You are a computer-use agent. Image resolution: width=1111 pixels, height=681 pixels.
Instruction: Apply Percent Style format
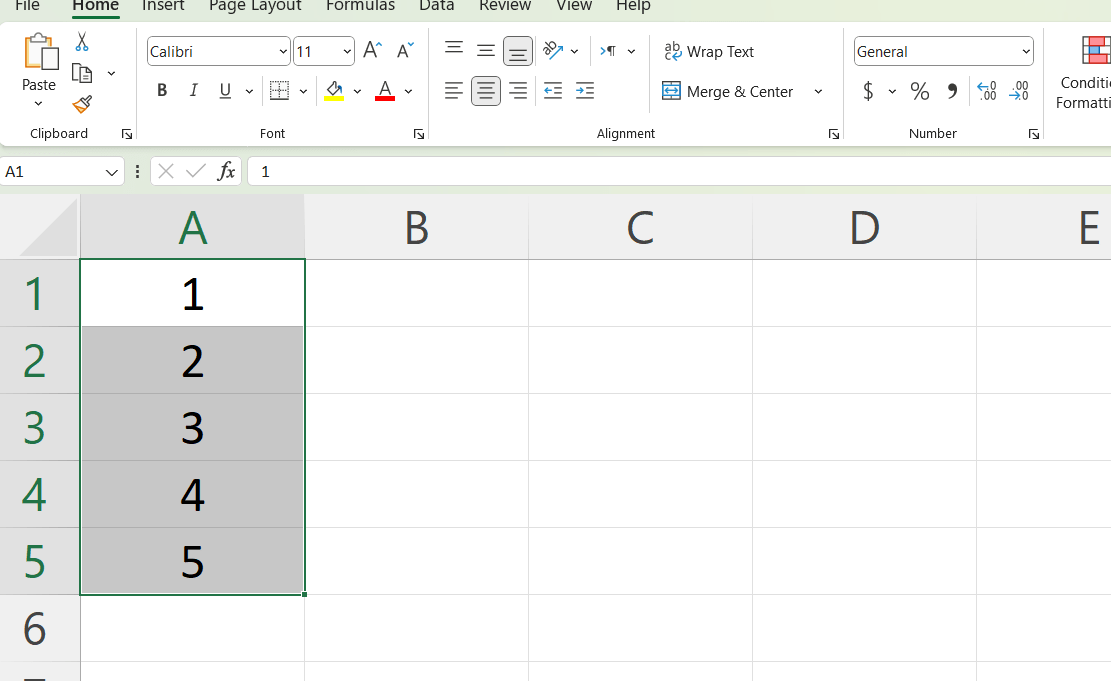pos(920,91)
